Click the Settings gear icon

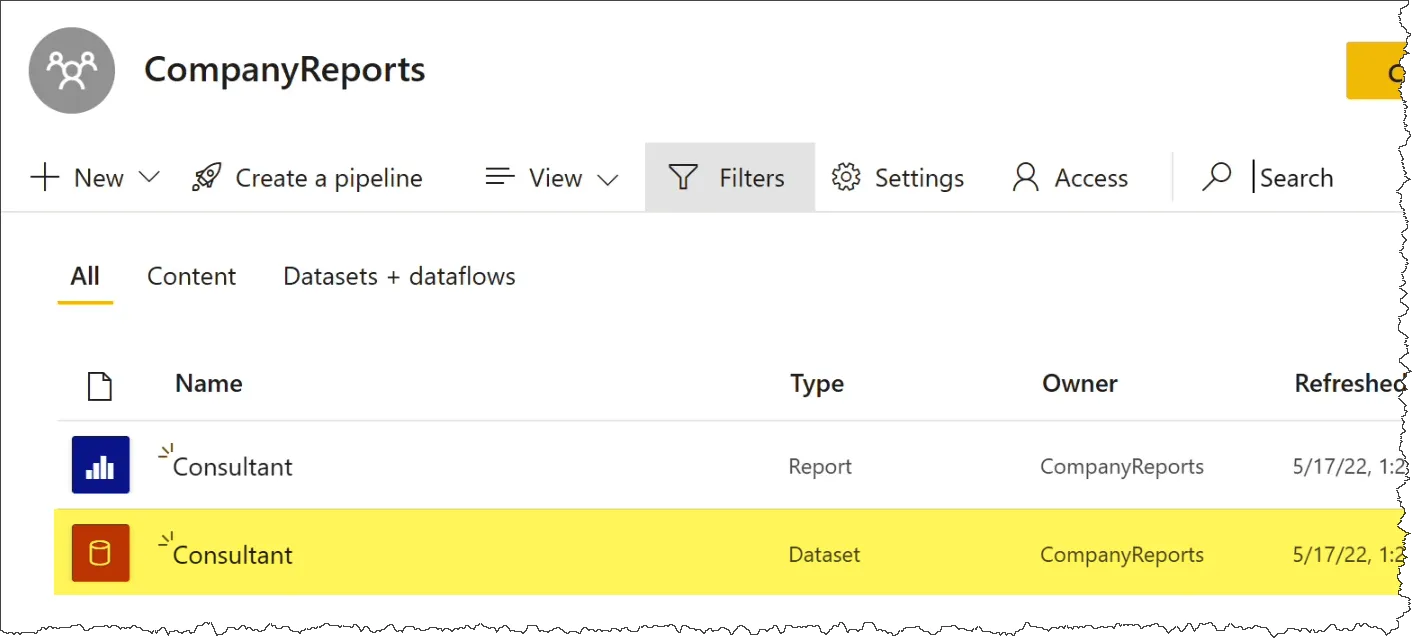846,178
